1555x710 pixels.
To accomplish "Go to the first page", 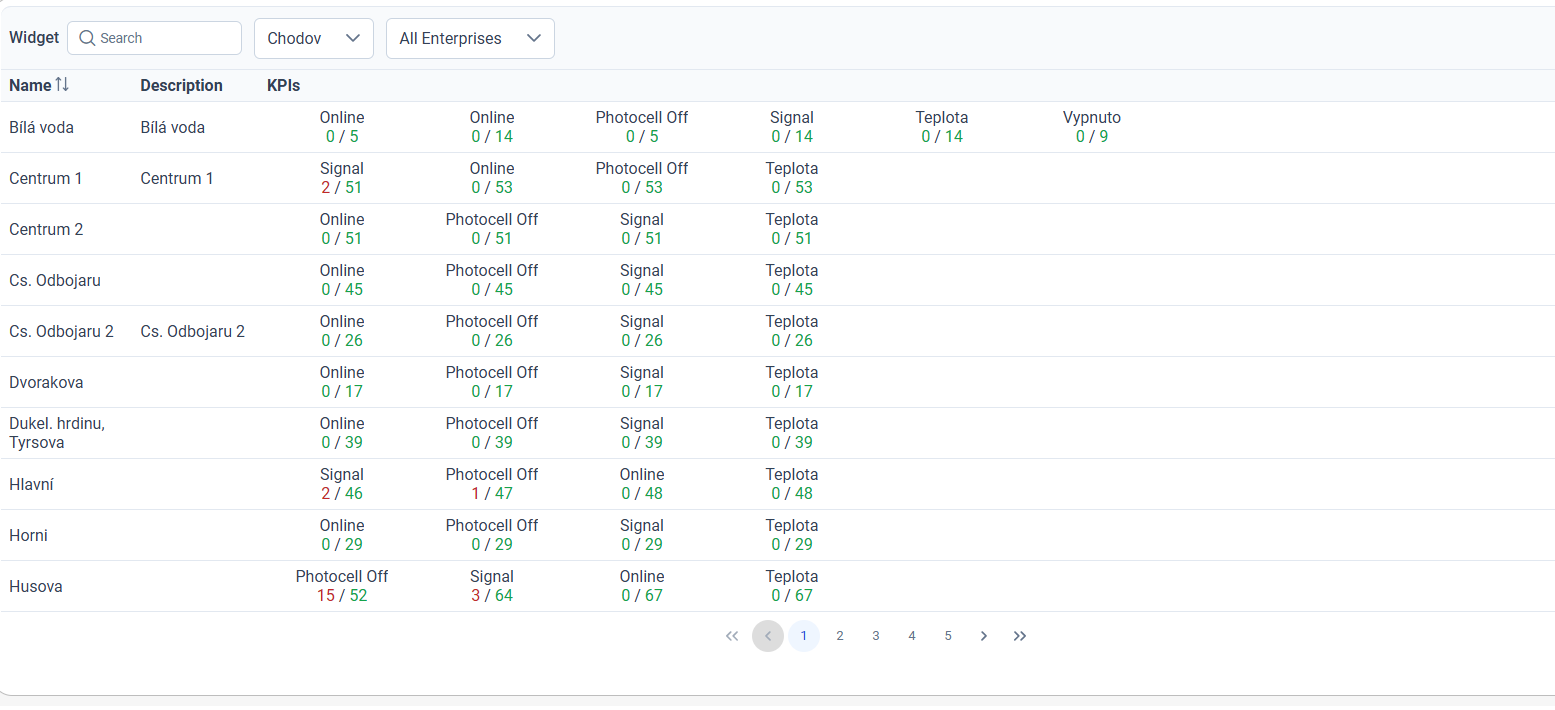I will coord(732,636).
